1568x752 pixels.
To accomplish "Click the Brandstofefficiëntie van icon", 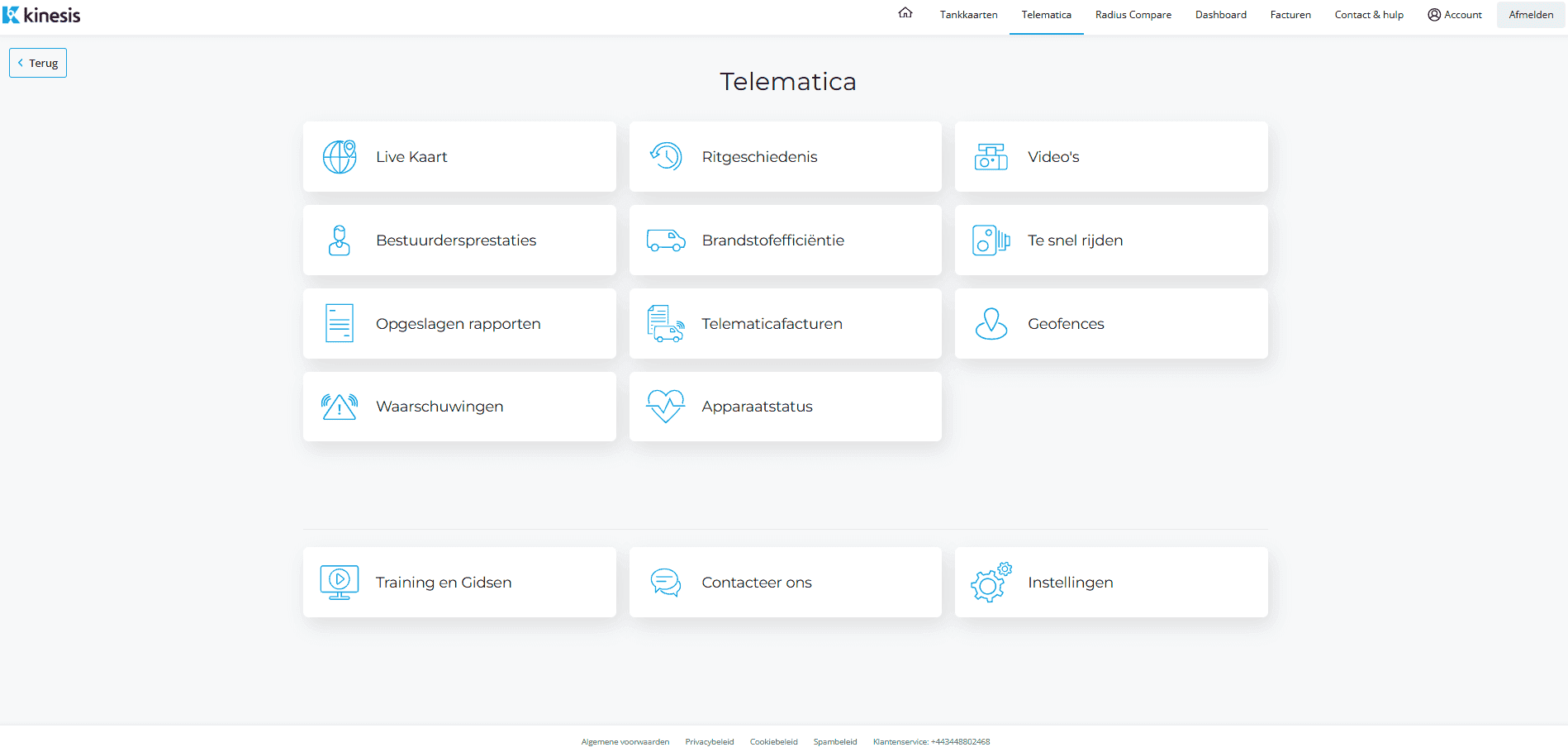I will [665, 240].
